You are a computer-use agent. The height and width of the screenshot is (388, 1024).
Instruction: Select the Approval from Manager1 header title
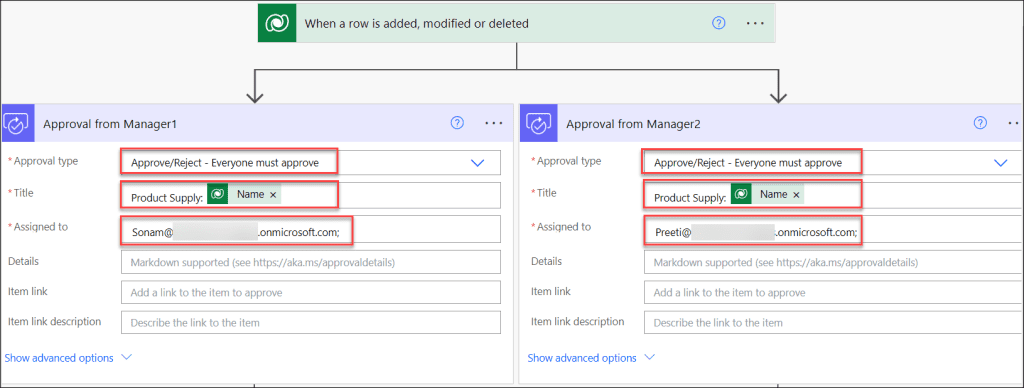[110, 123]
